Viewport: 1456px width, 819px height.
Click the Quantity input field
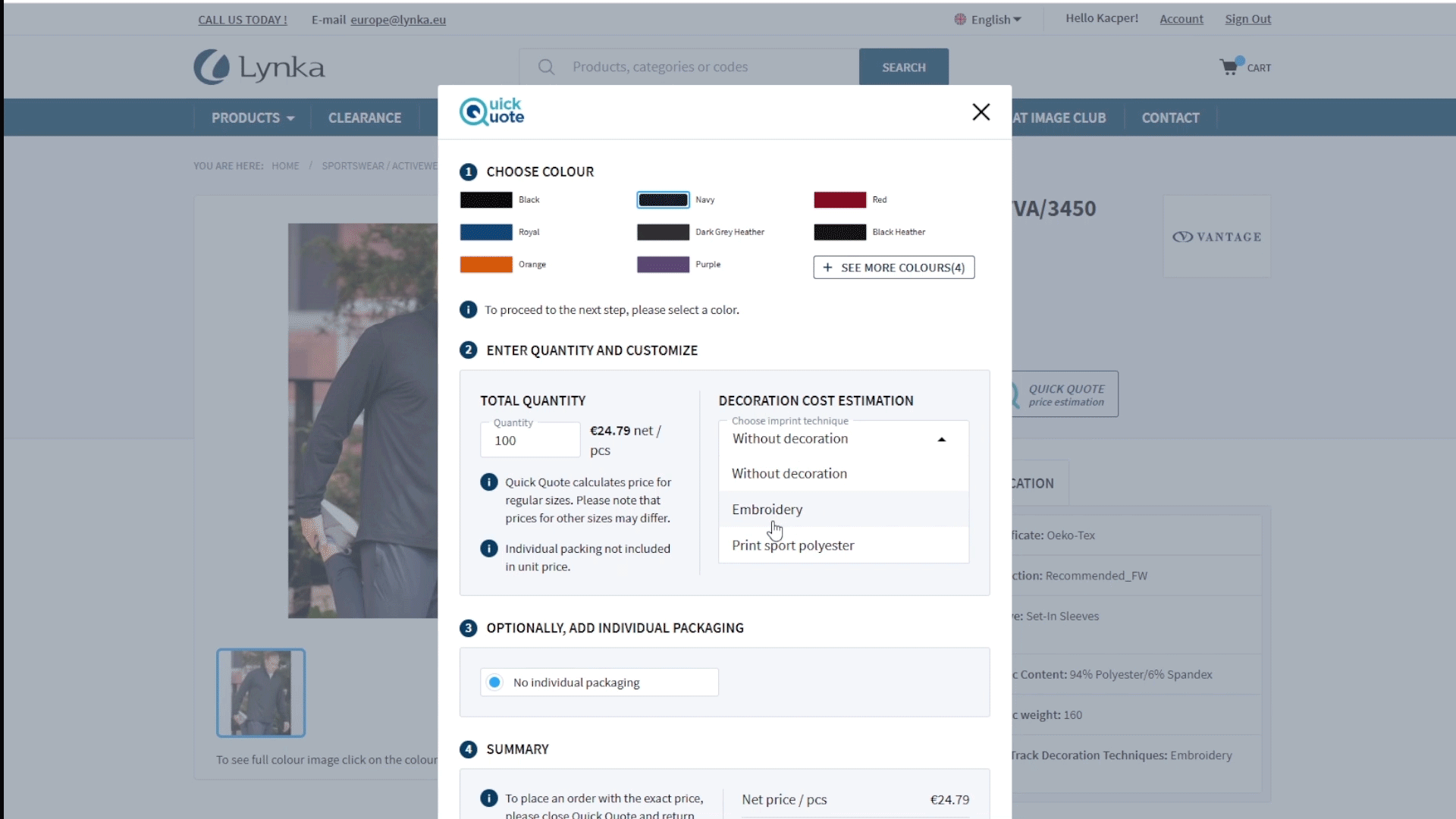[x=530, y=441]
